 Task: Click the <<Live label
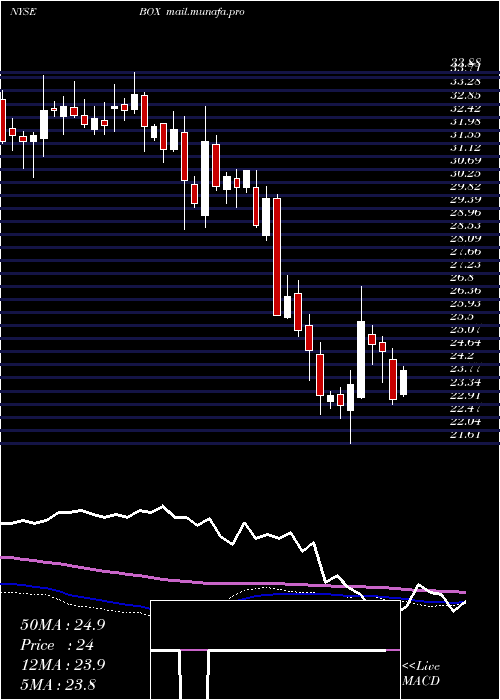(421, 667)
